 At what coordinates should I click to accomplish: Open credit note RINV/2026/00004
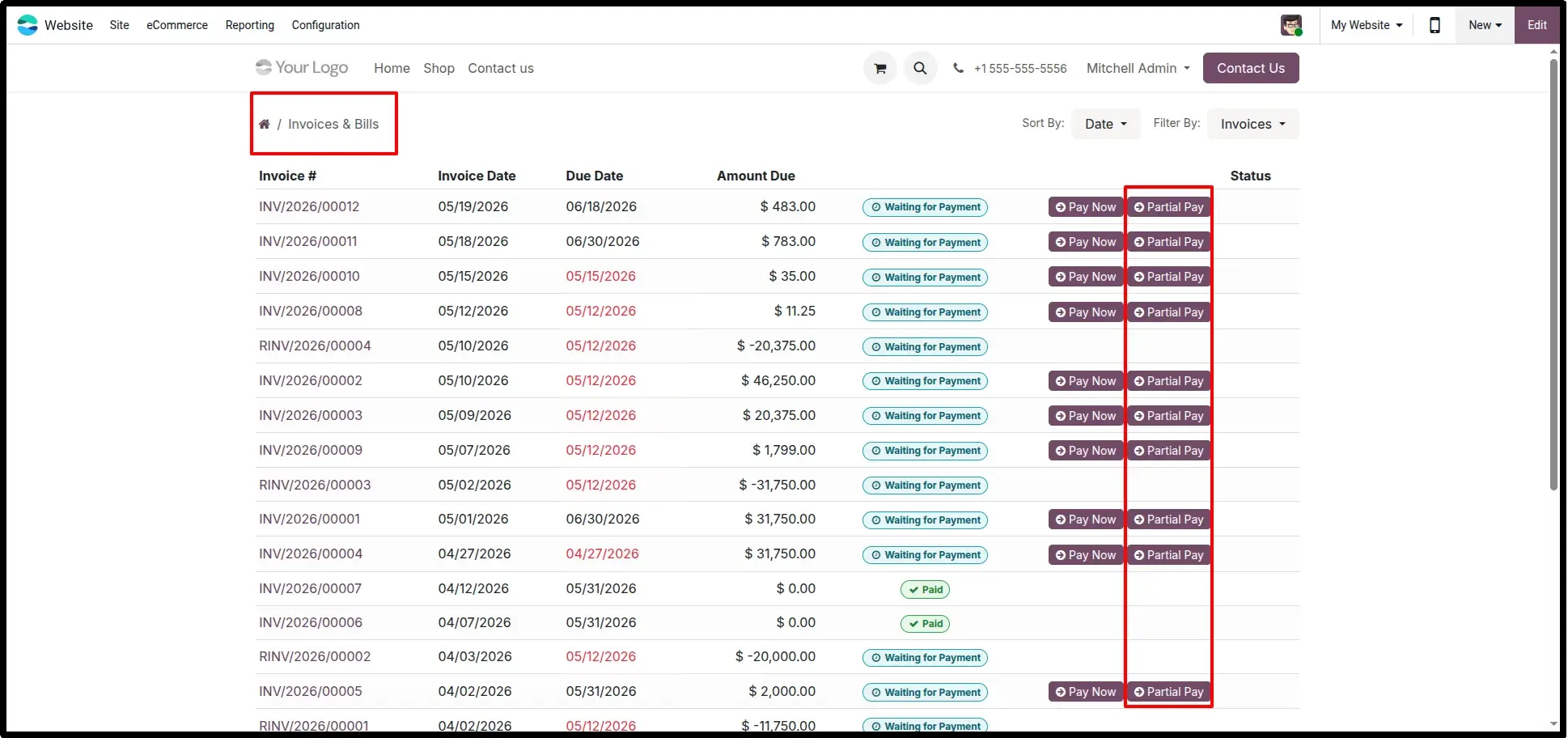[315, 346]
